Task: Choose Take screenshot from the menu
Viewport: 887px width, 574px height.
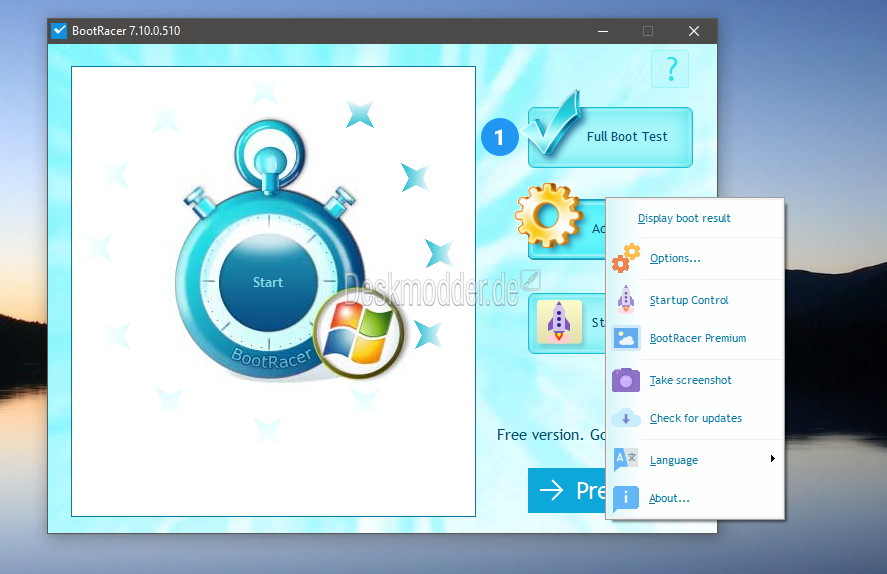Action: (695, 380)
